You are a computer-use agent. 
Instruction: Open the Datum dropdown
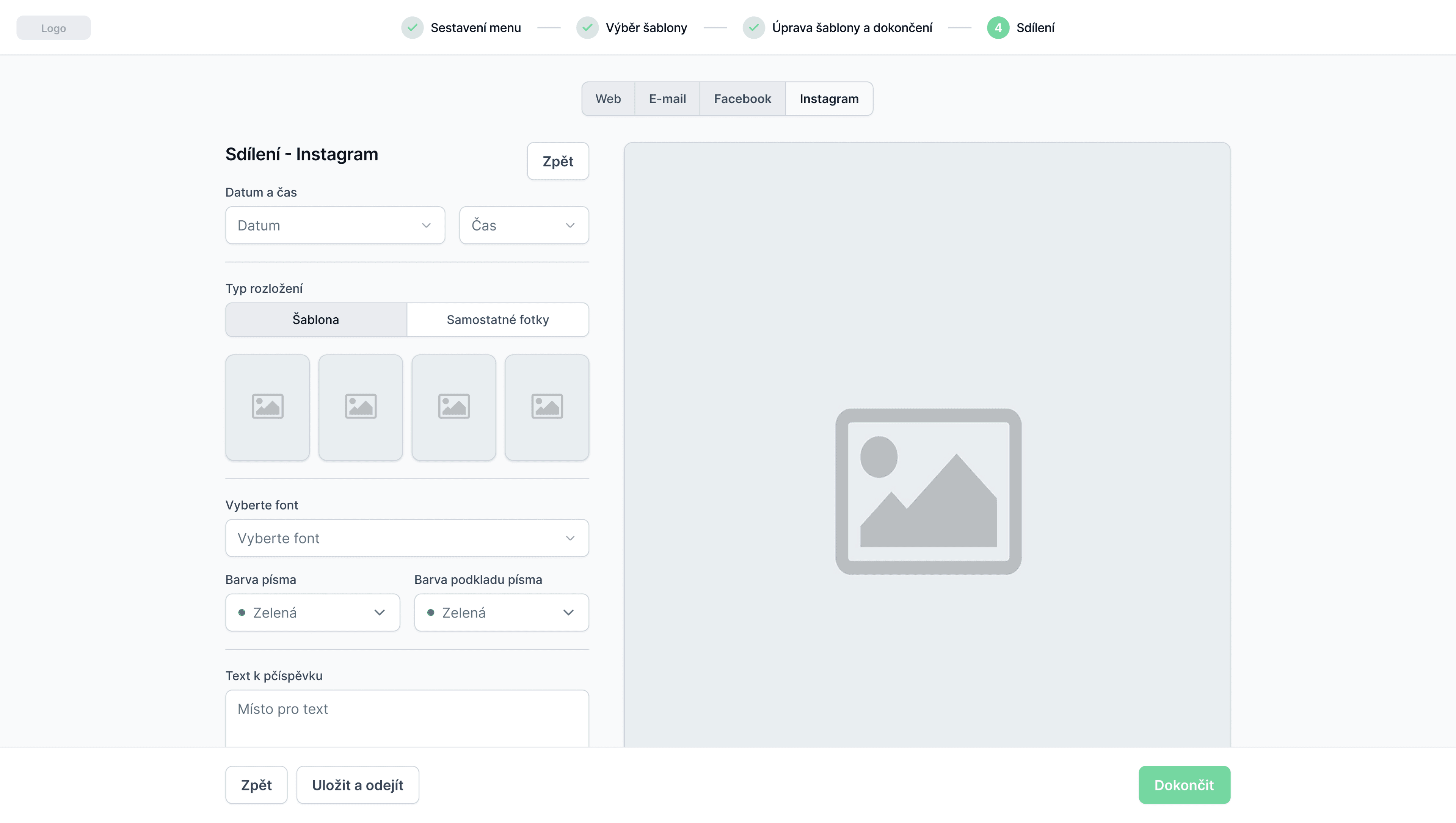pos(334,225)
